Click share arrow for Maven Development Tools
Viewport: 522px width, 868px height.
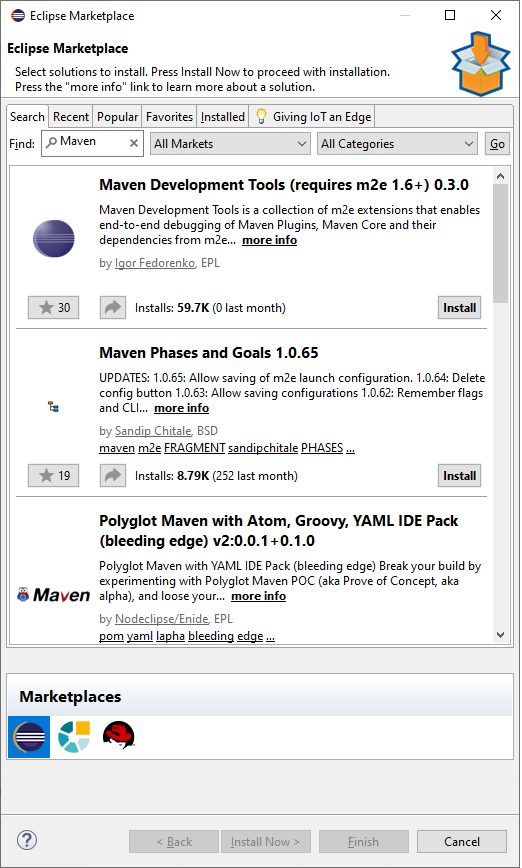[x=113, y=308]
